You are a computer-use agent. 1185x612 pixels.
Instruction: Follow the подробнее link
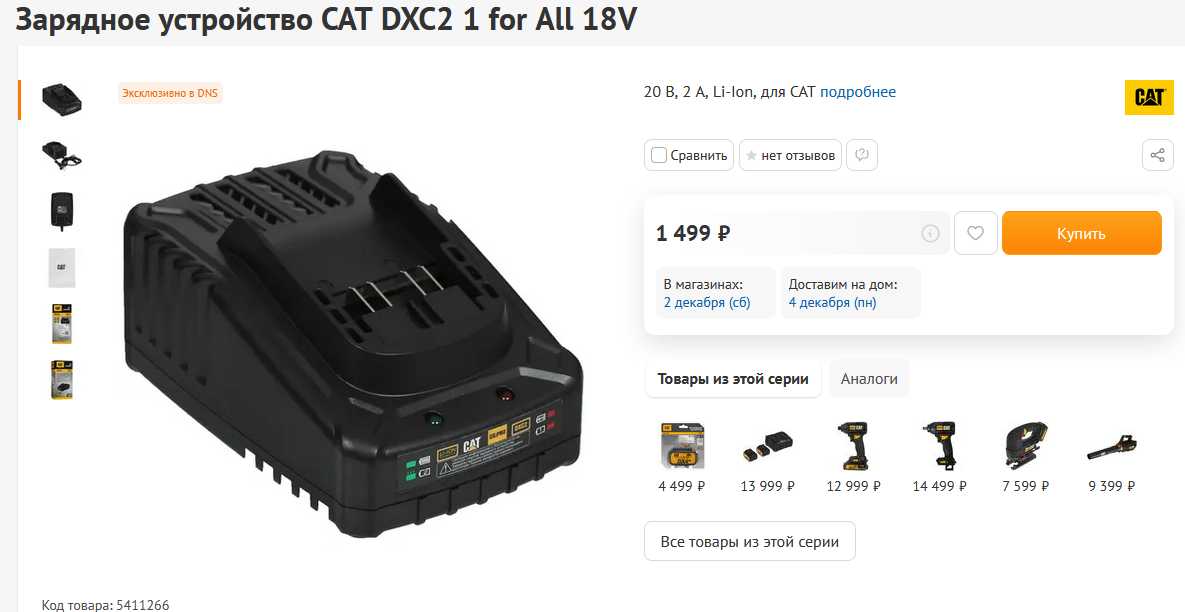(x=858, y=92)
